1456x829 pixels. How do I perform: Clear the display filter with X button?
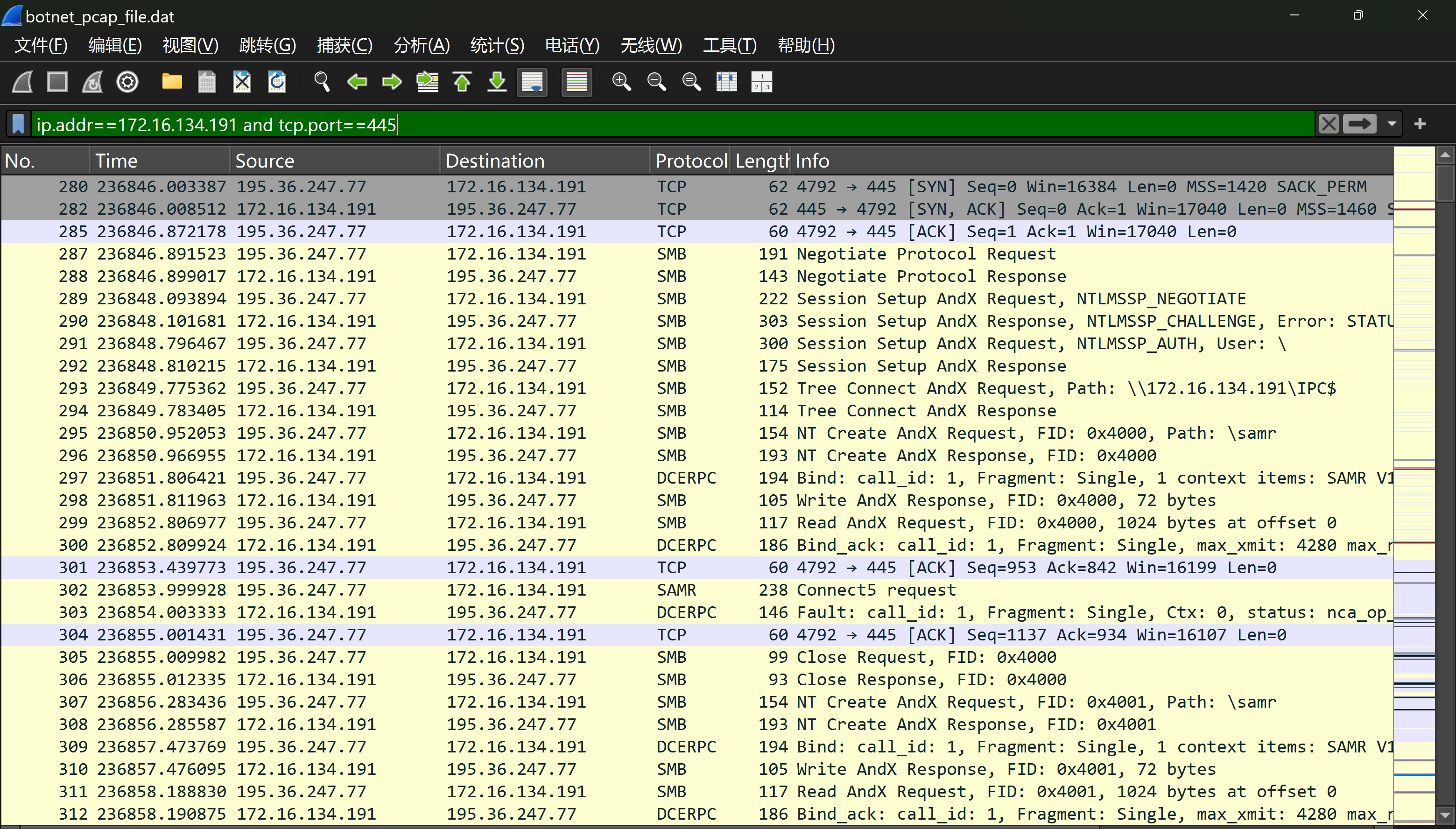click(x=1329, y=124)
